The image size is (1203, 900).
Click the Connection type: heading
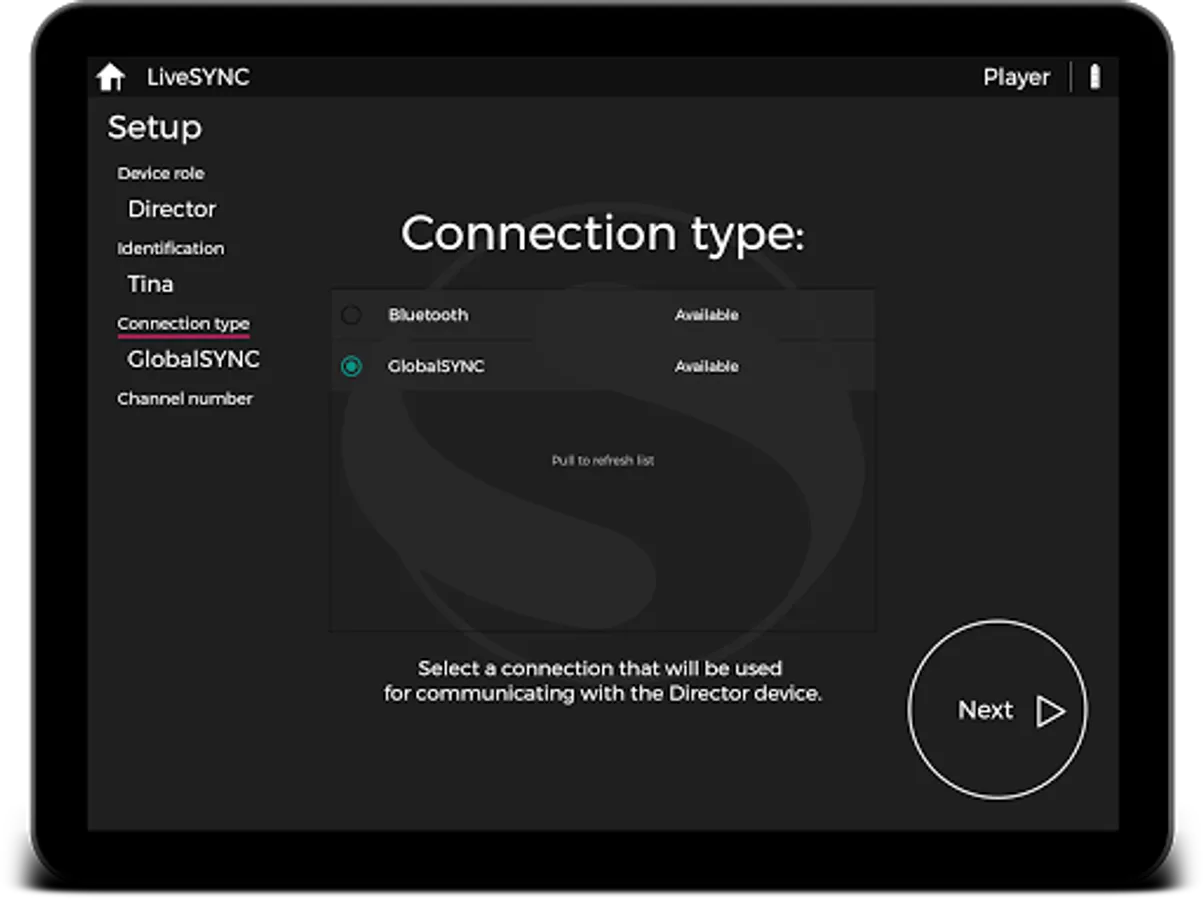click(603, 234)
